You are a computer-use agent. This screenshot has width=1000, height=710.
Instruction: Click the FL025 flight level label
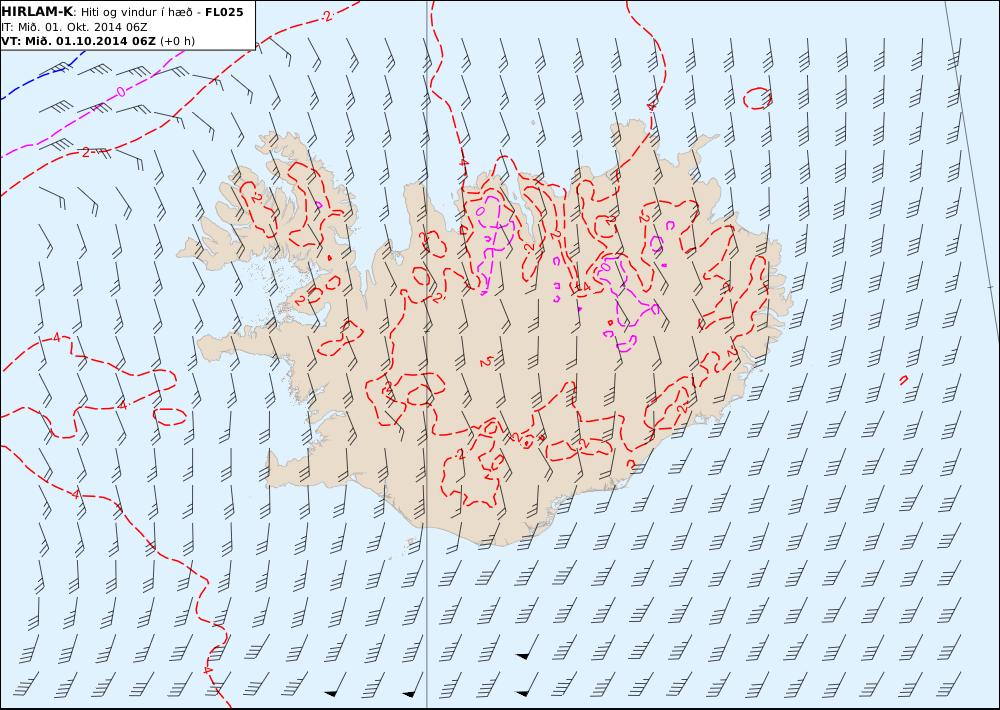pyautogui.click(x=224, y=12)
